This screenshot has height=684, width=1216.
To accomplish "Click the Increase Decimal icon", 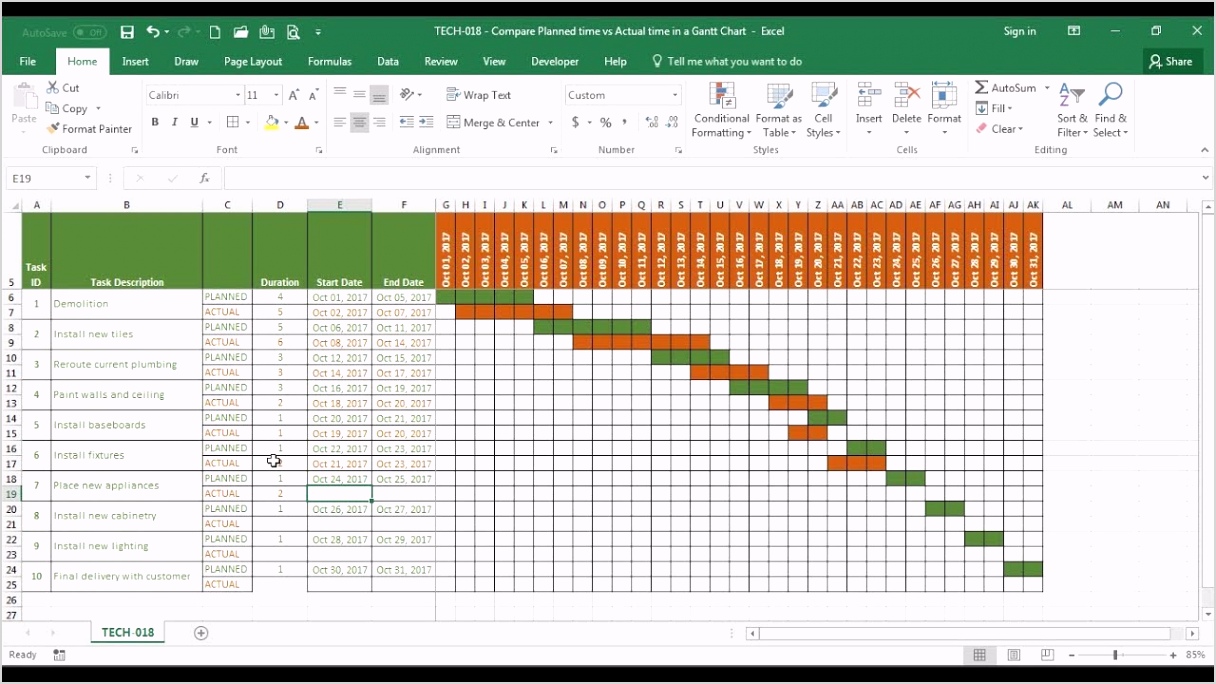I will pos(653,122).
